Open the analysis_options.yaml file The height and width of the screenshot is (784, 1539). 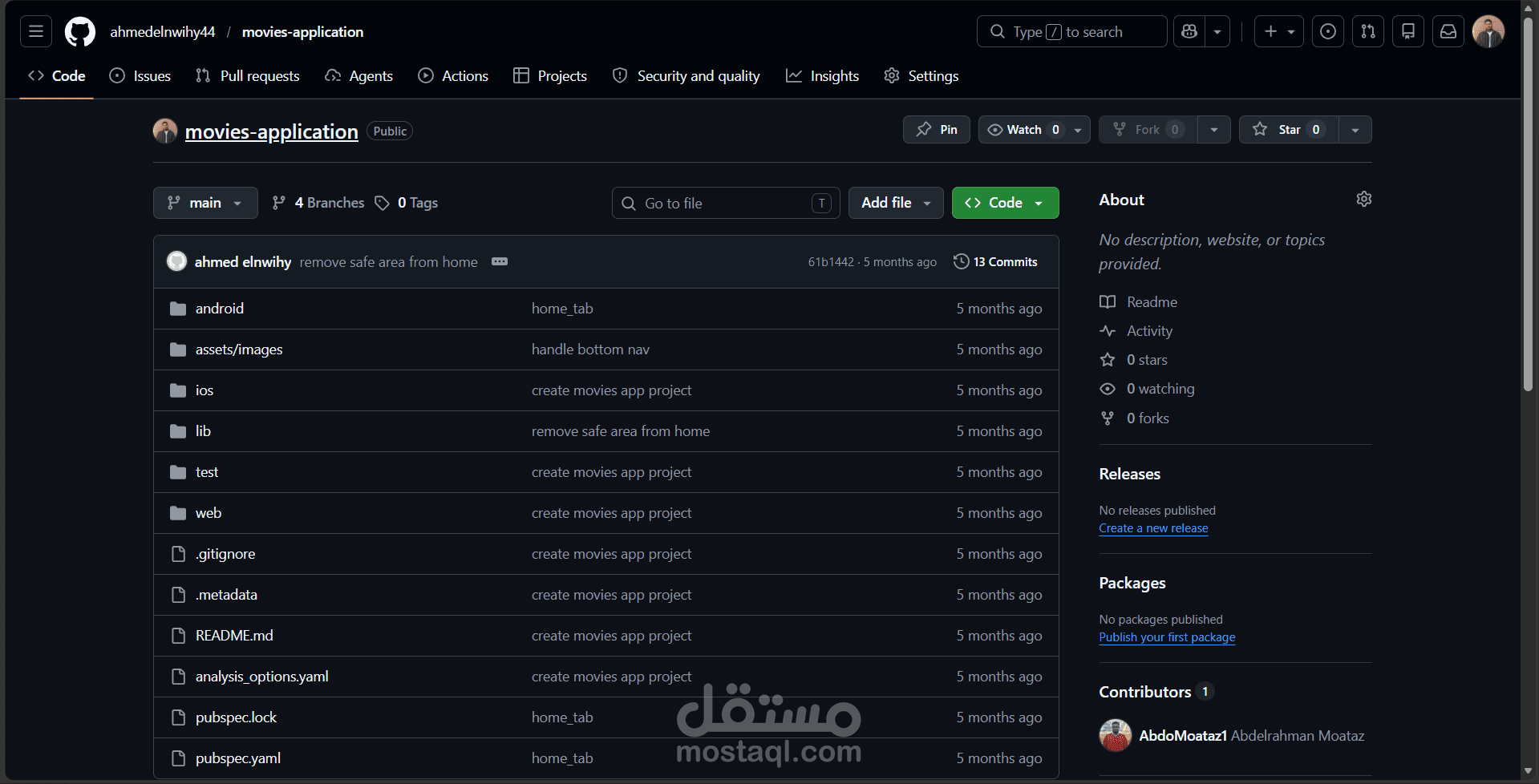[262, 677]
